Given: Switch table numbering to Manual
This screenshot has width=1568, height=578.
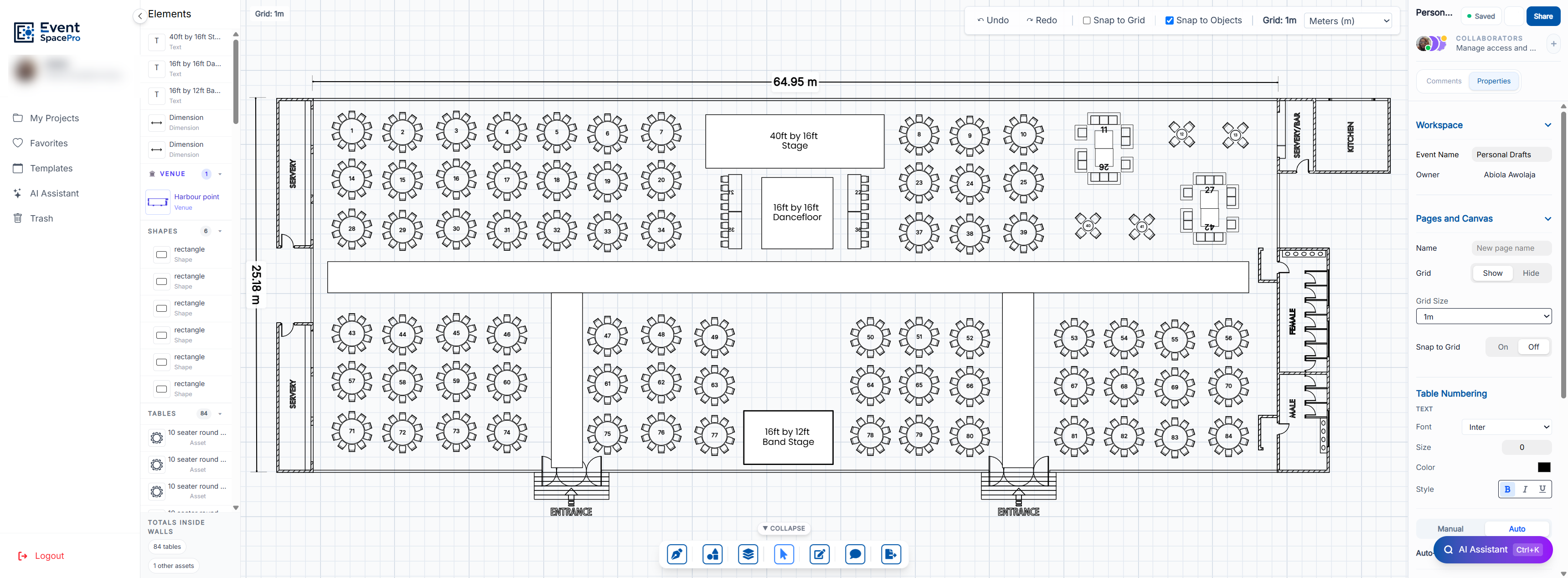Looking at the screenshot, I should pyautogui.click(x=1450, y=529).
